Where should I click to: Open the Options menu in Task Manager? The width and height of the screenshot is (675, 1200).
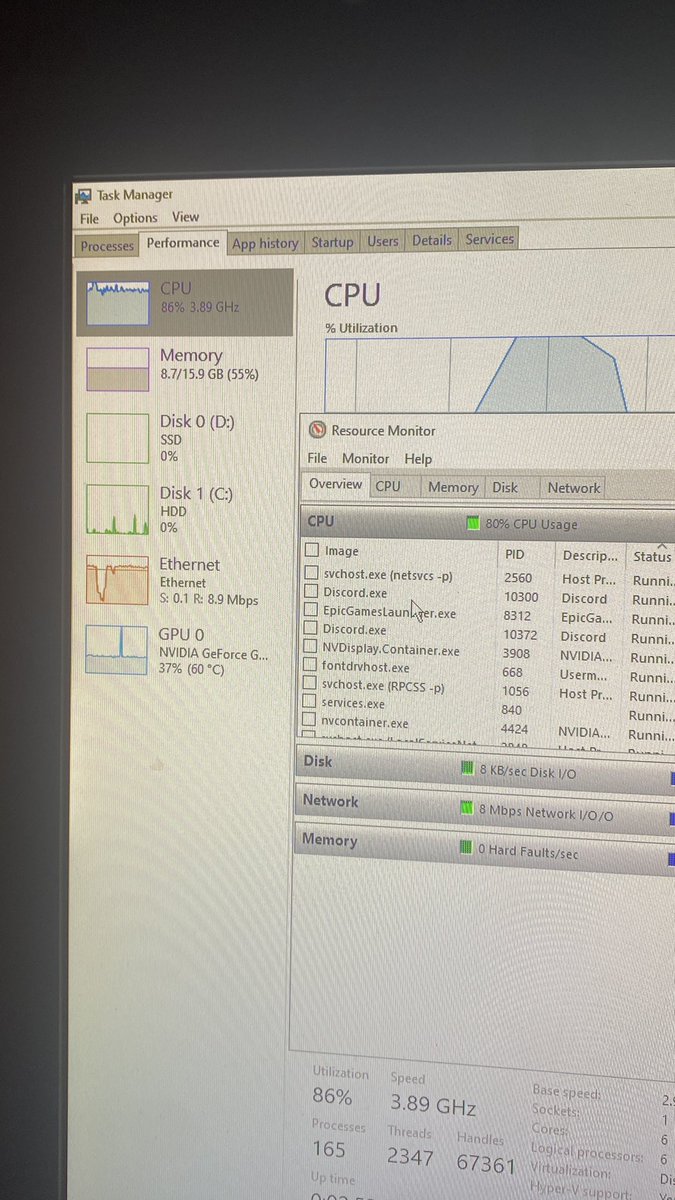[135, 217]
